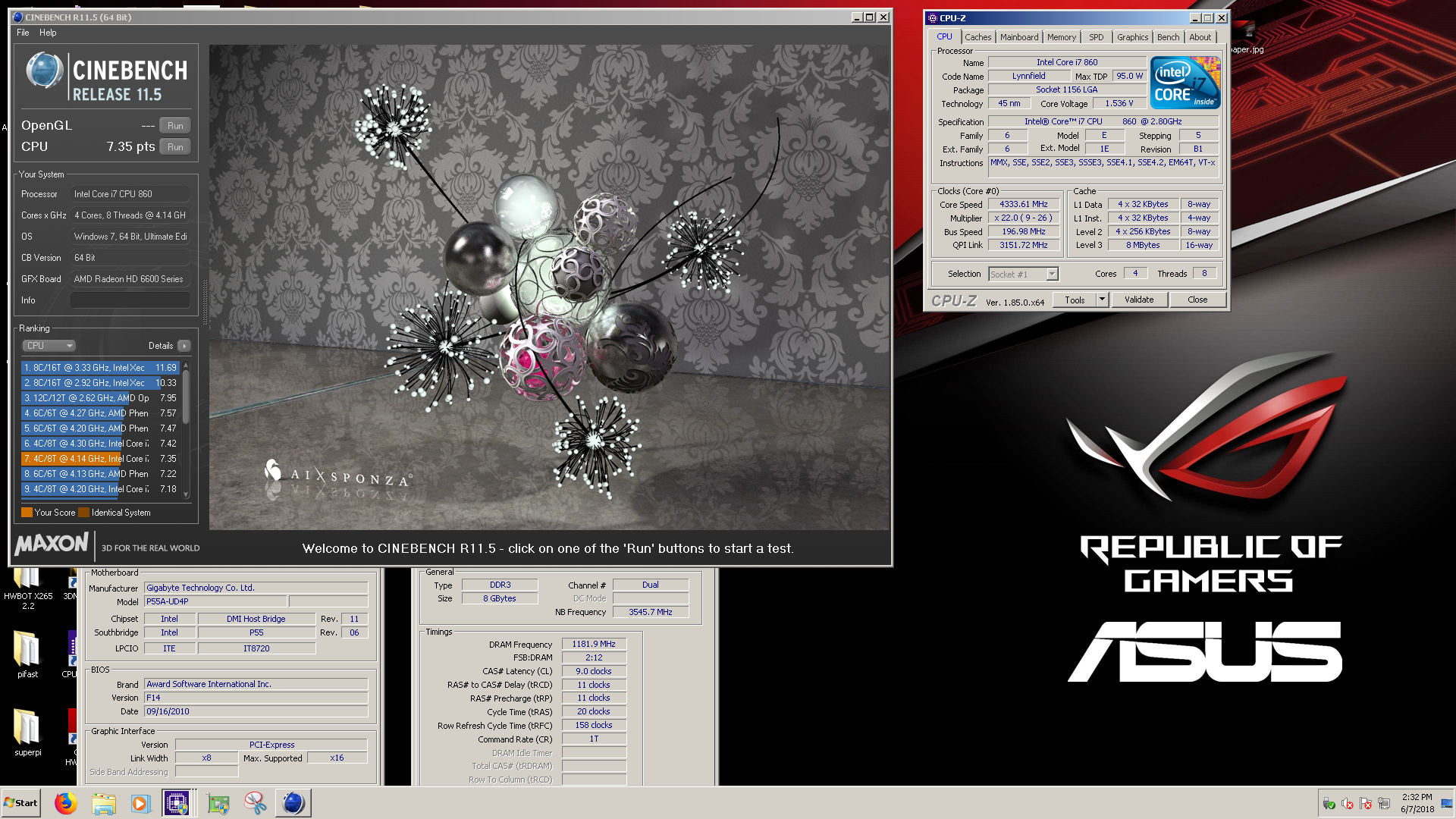Open the network tray icon
Viewport: 1456px width, 819px height.
tap(1384, 804)
